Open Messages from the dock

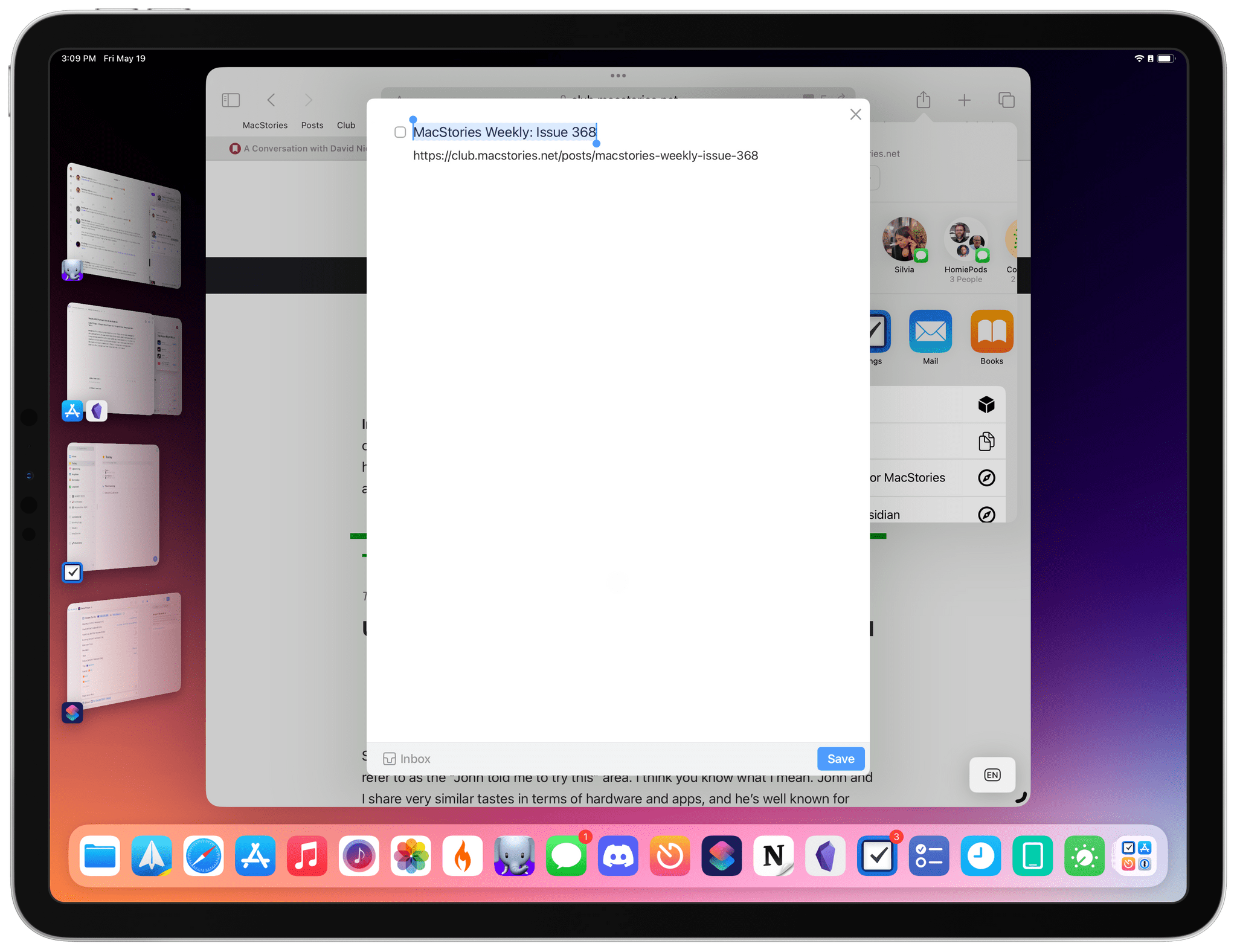(x=567, y=856)
